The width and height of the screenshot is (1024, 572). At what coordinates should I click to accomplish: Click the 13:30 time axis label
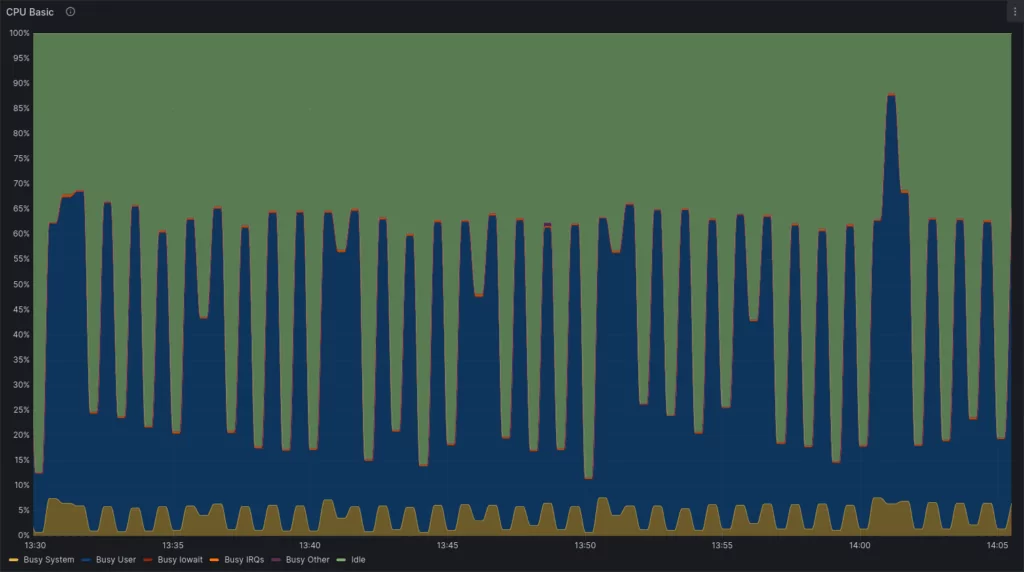tap(35, 546)
